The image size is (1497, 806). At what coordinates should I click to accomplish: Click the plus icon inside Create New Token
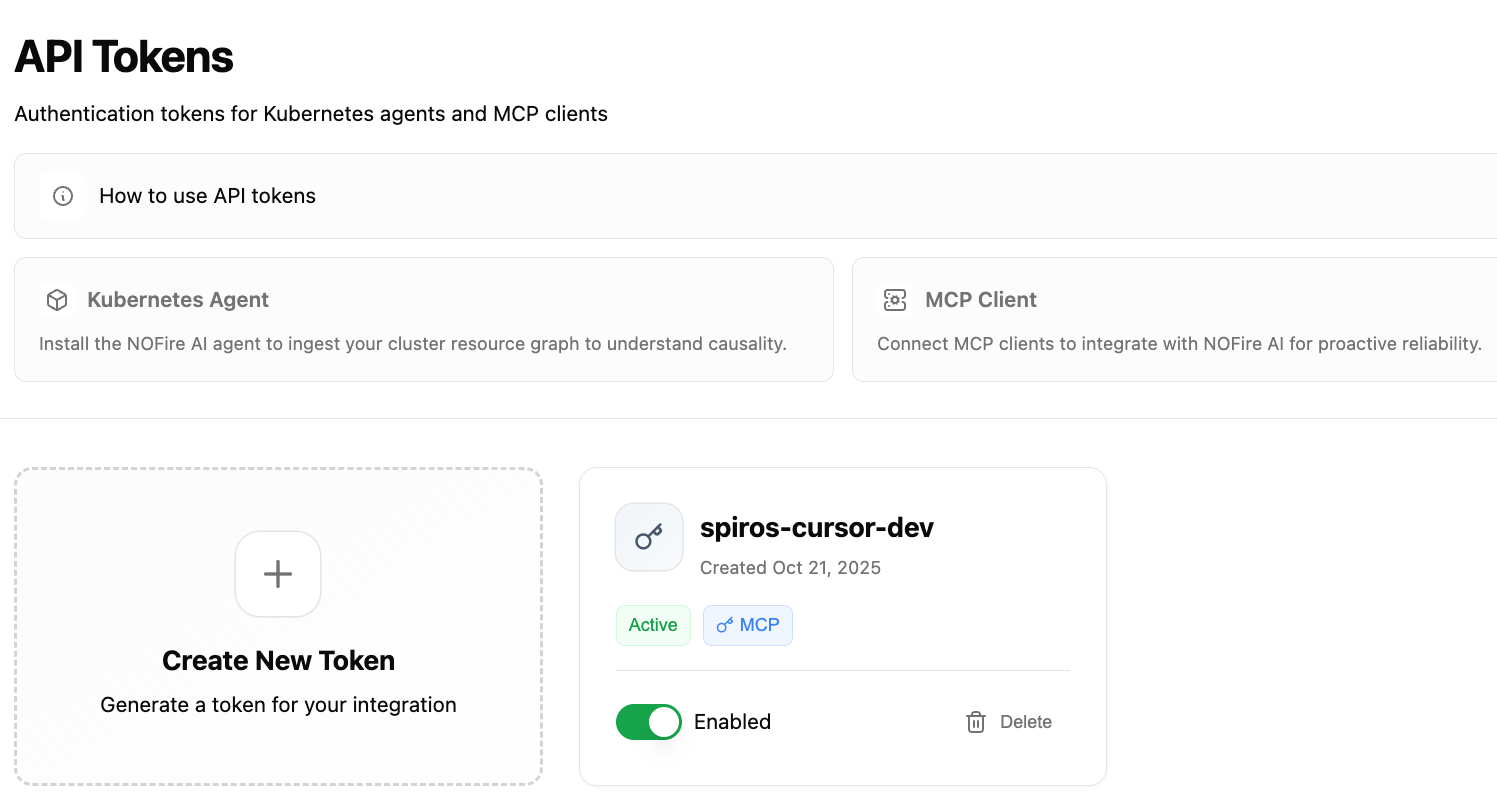point(277,574)
